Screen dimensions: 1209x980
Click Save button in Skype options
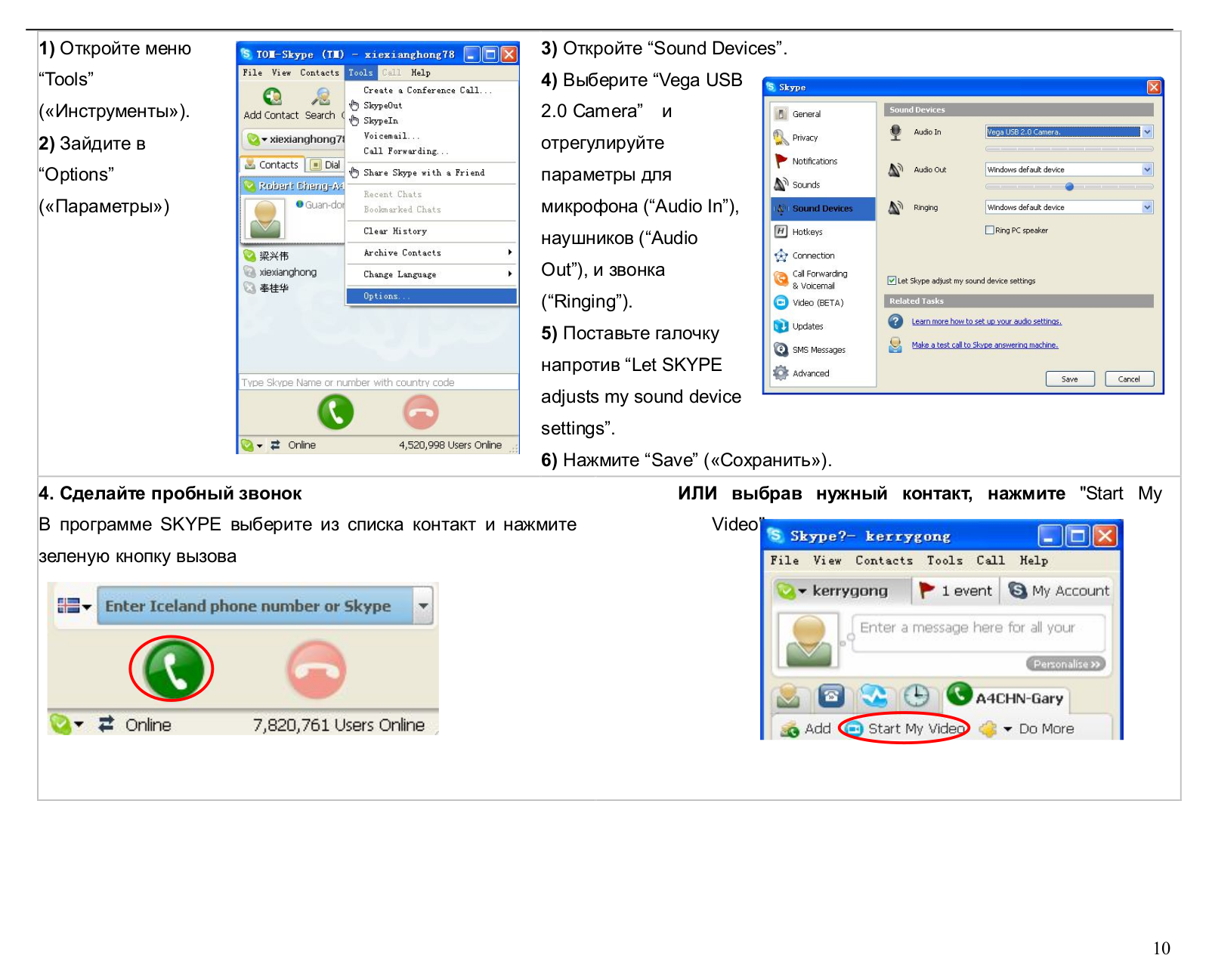pyautogui.click(x=1070, y=379)
